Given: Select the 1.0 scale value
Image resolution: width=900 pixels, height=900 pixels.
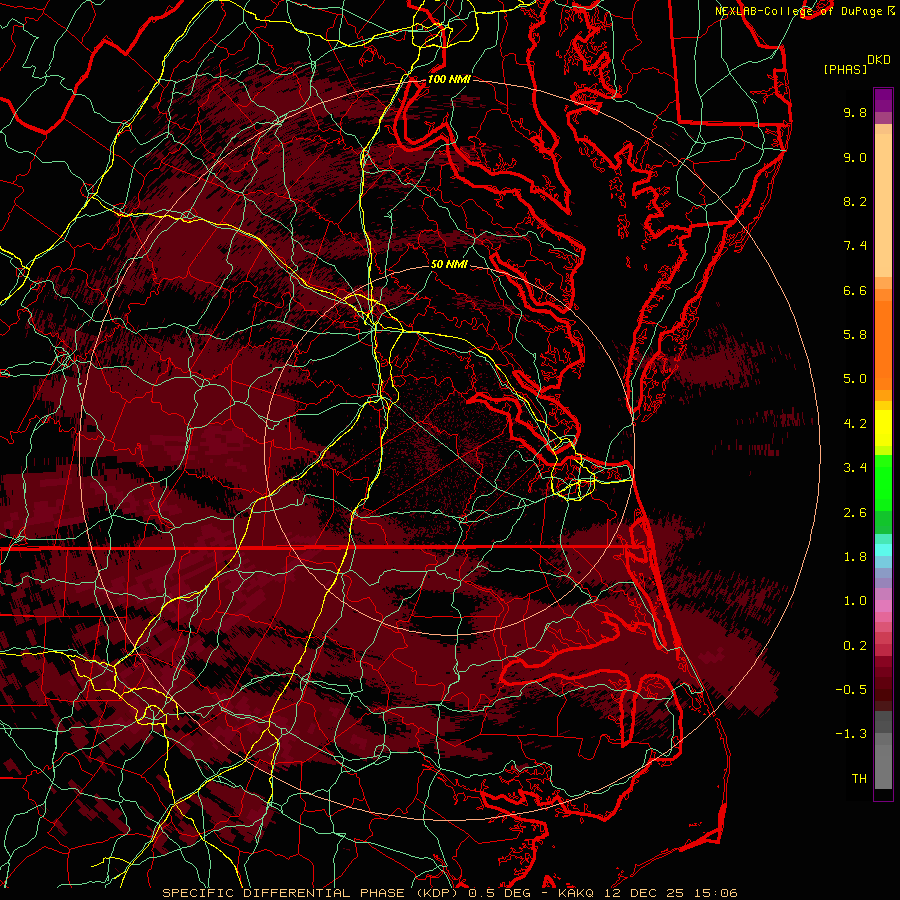Looking at the screenshot, I should tap(855, 601).
